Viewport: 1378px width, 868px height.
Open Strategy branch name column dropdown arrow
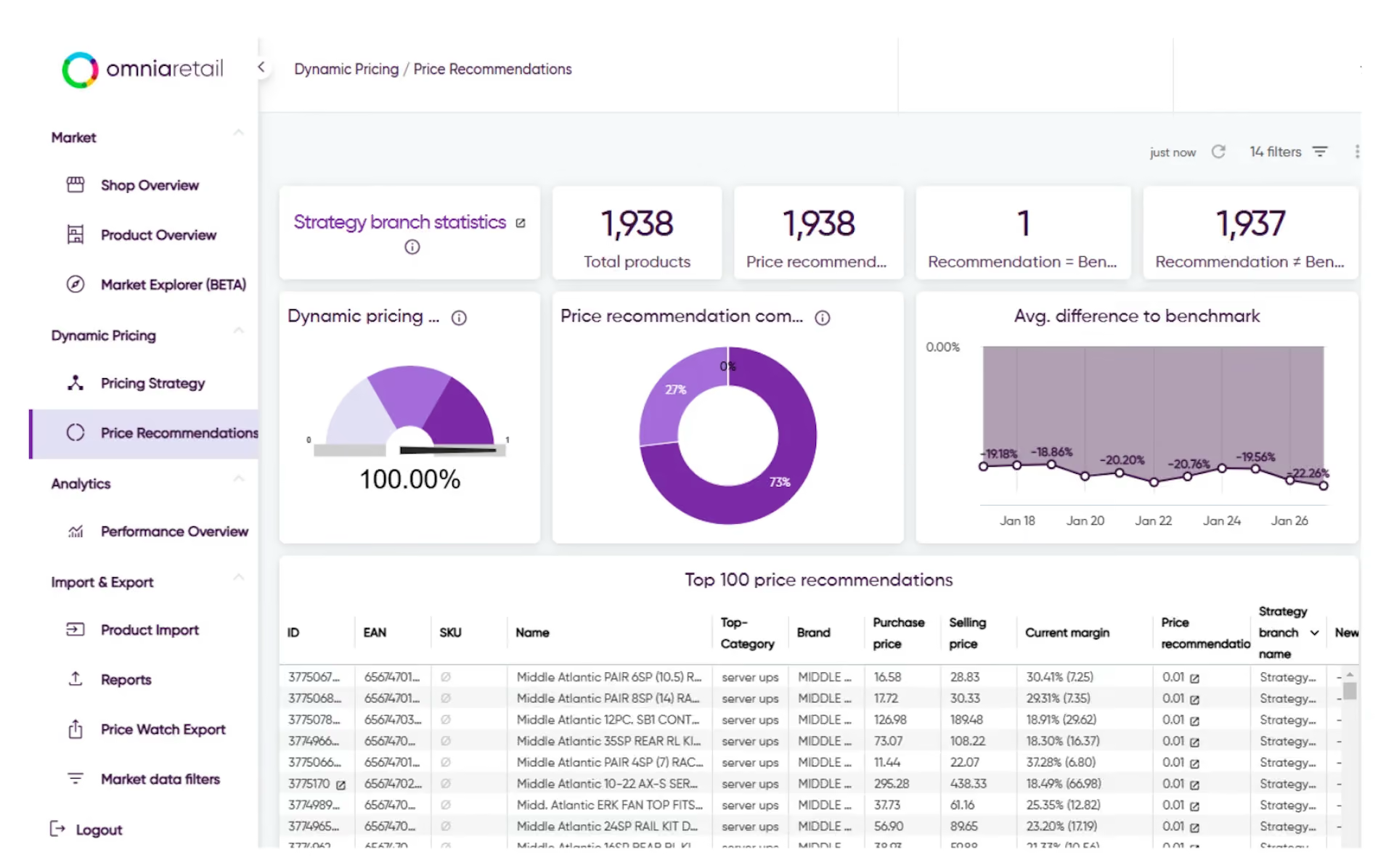(1314, 633)
